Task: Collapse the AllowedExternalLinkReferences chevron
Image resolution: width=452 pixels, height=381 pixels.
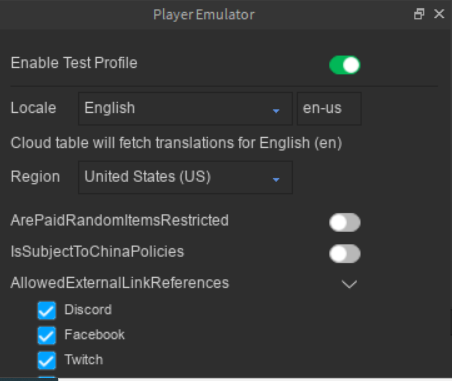Action: pyautogui.click(x=349, y=284)
